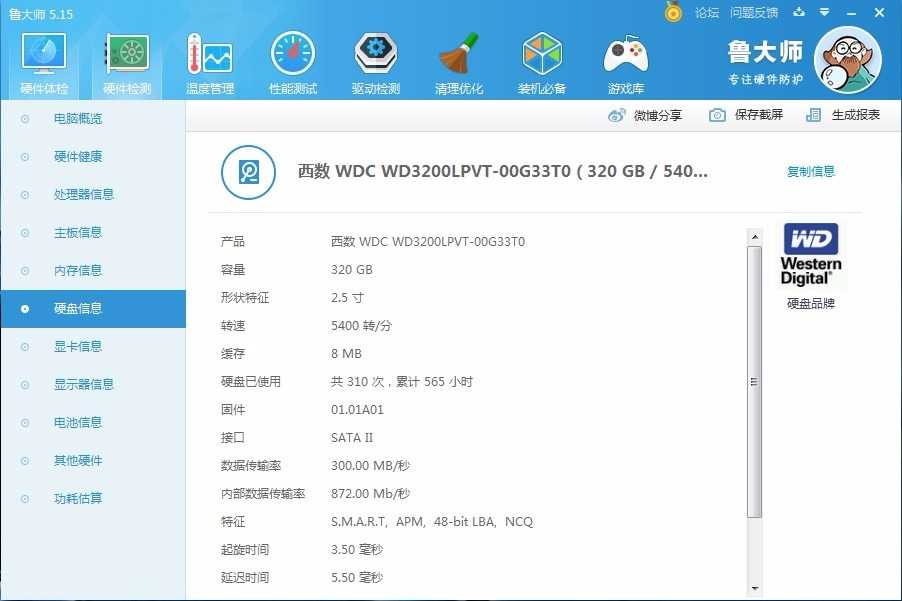This screenshot has width=902, height=601.
Task: Click the "硬盘品牌" caption under the WD logo
Action: coord(811,304)
